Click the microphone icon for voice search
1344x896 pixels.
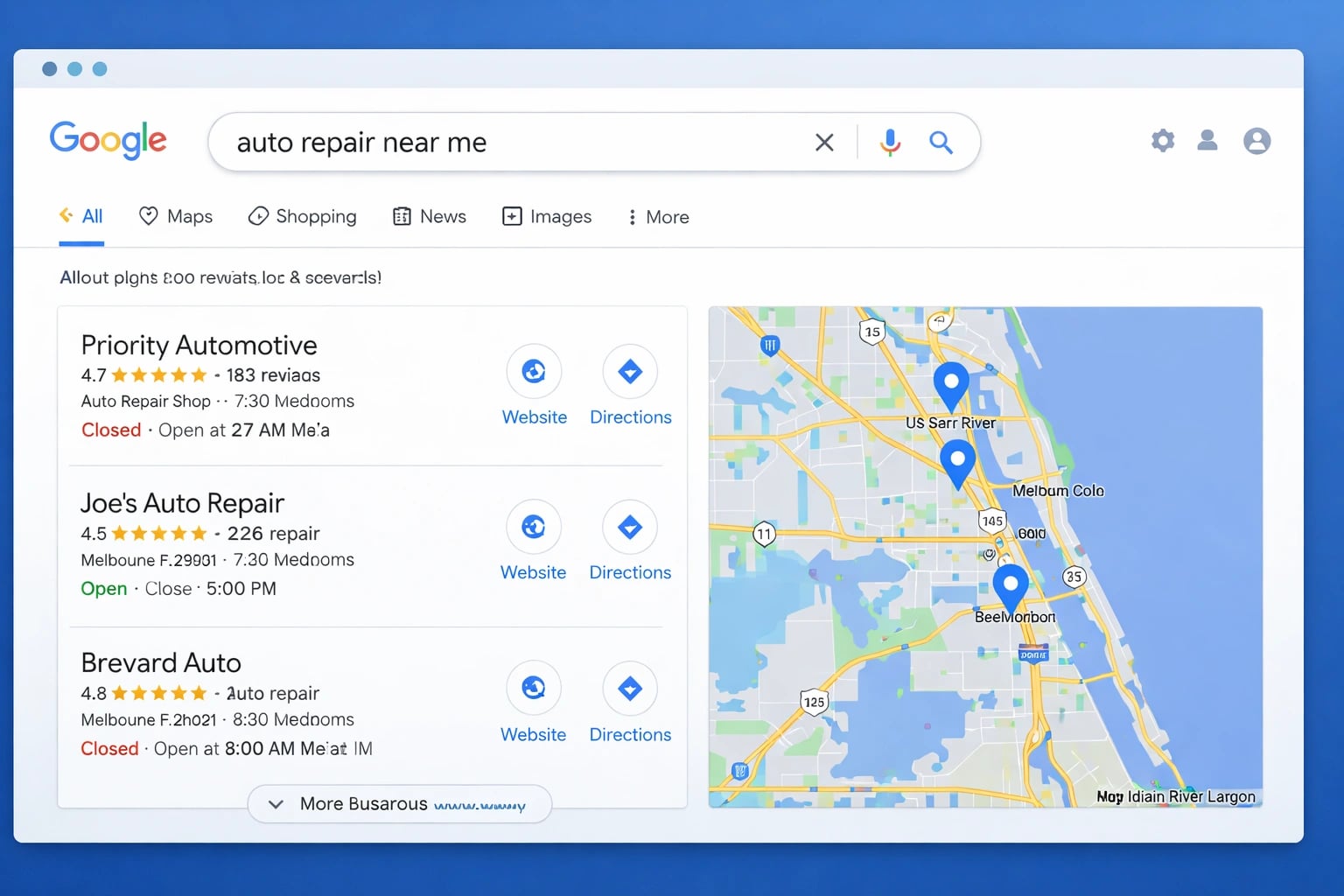coord(891,141)
